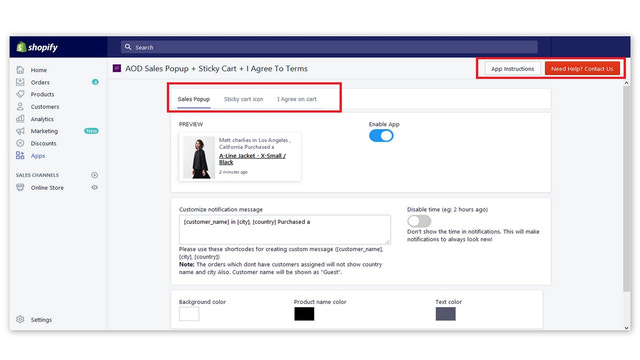Focus the Shopify search field
Image resolution: width=640 pixels, height=360 pixels.
click(329, 47)
